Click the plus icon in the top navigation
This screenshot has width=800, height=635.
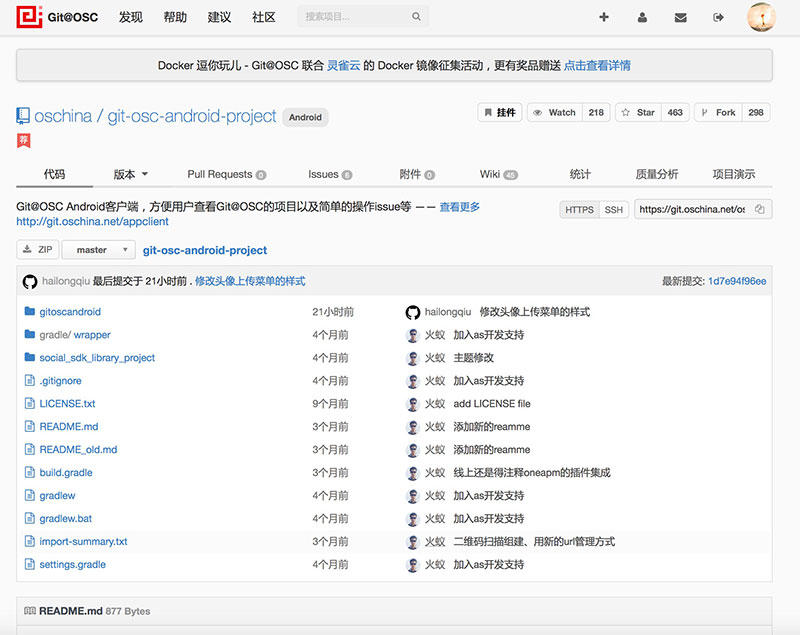point(604,17)
